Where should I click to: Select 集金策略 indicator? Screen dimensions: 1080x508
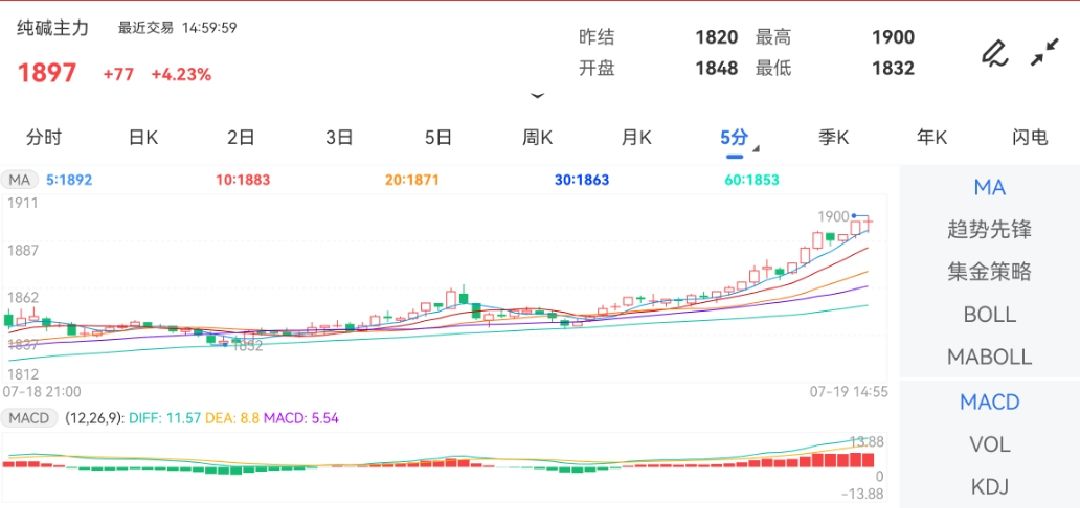tap(989, 271)
